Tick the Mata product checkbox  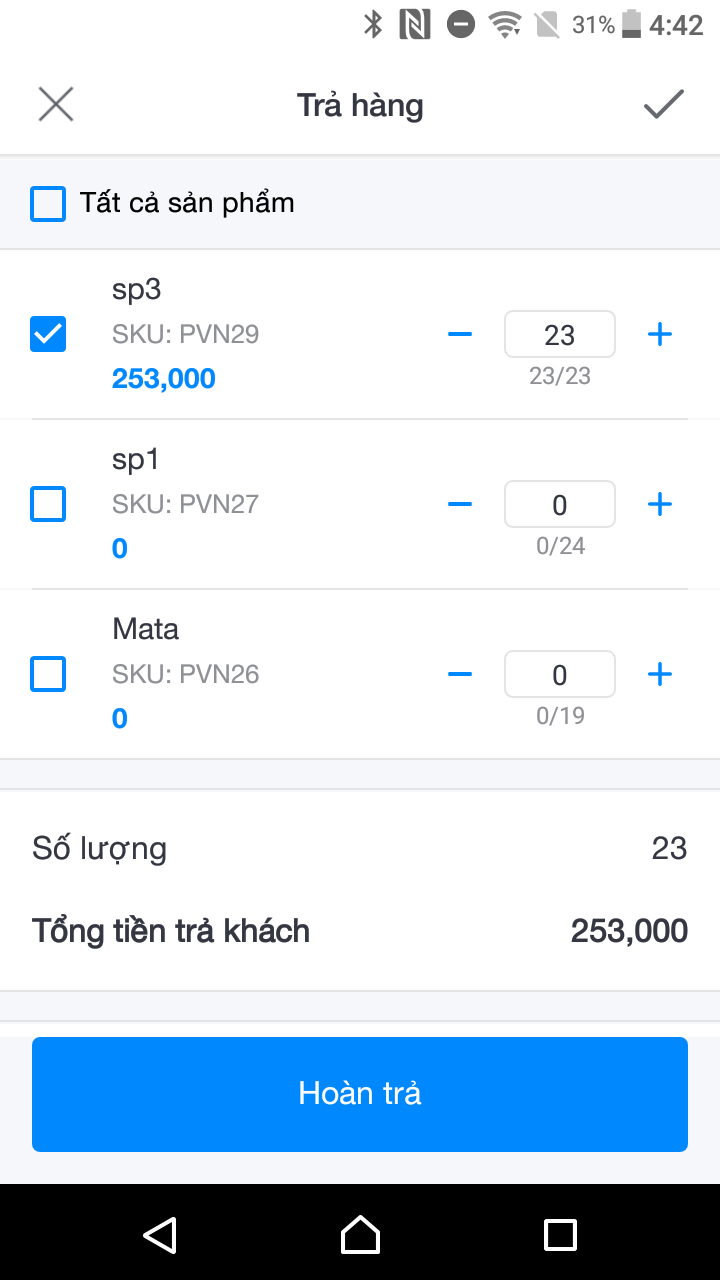[x=48, y=674]
